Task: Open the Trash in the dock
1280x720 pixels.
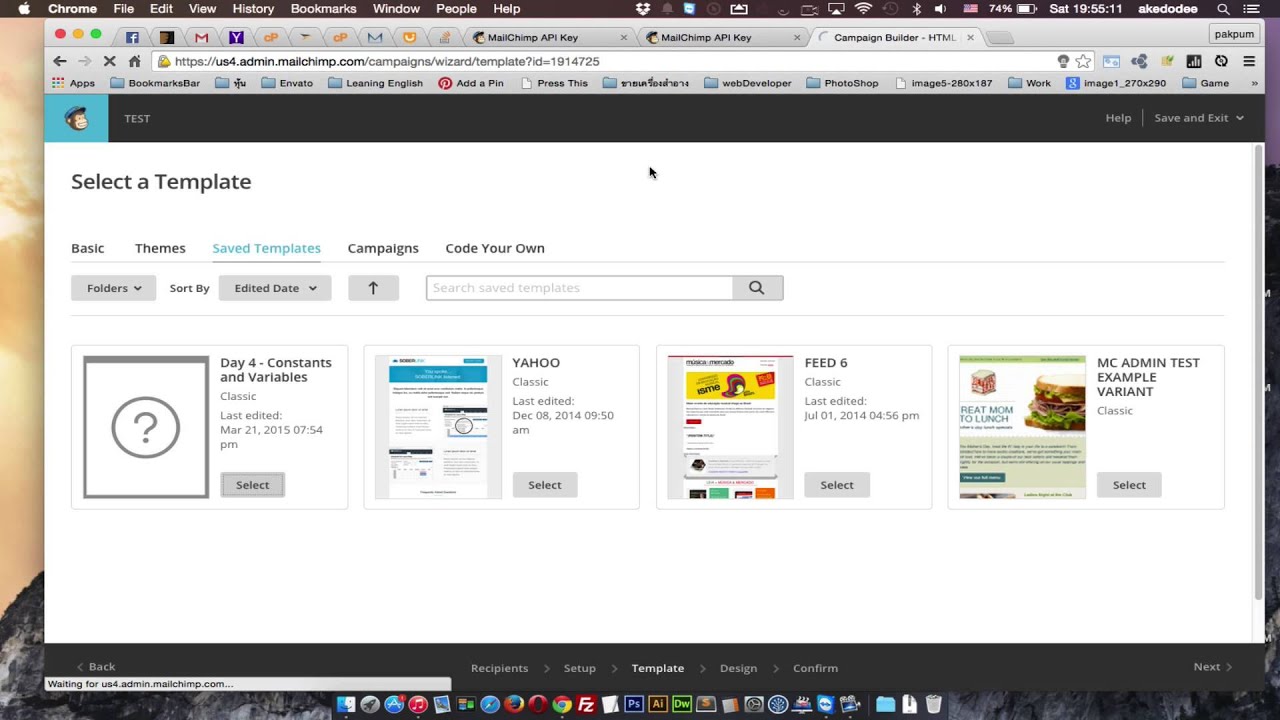Action: coord(933,704)
